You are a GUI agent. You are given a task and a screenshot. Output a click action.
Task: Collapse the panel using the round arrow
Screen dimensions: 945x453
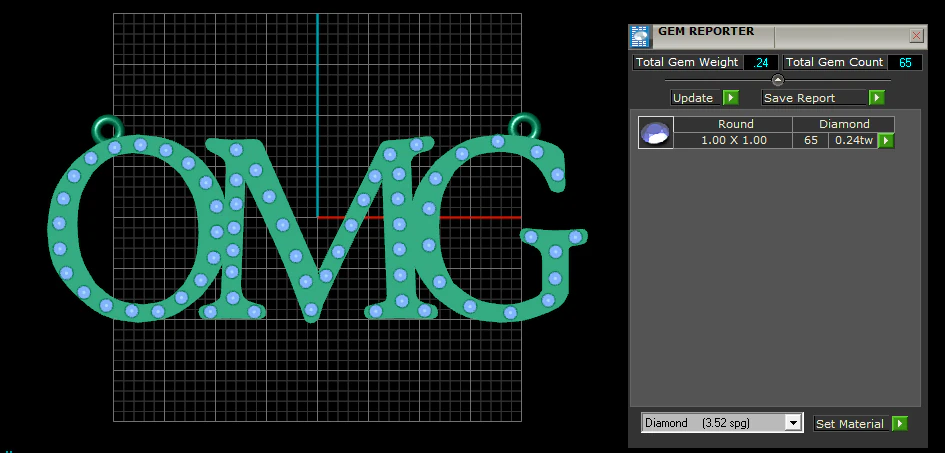tap(777, 80)
